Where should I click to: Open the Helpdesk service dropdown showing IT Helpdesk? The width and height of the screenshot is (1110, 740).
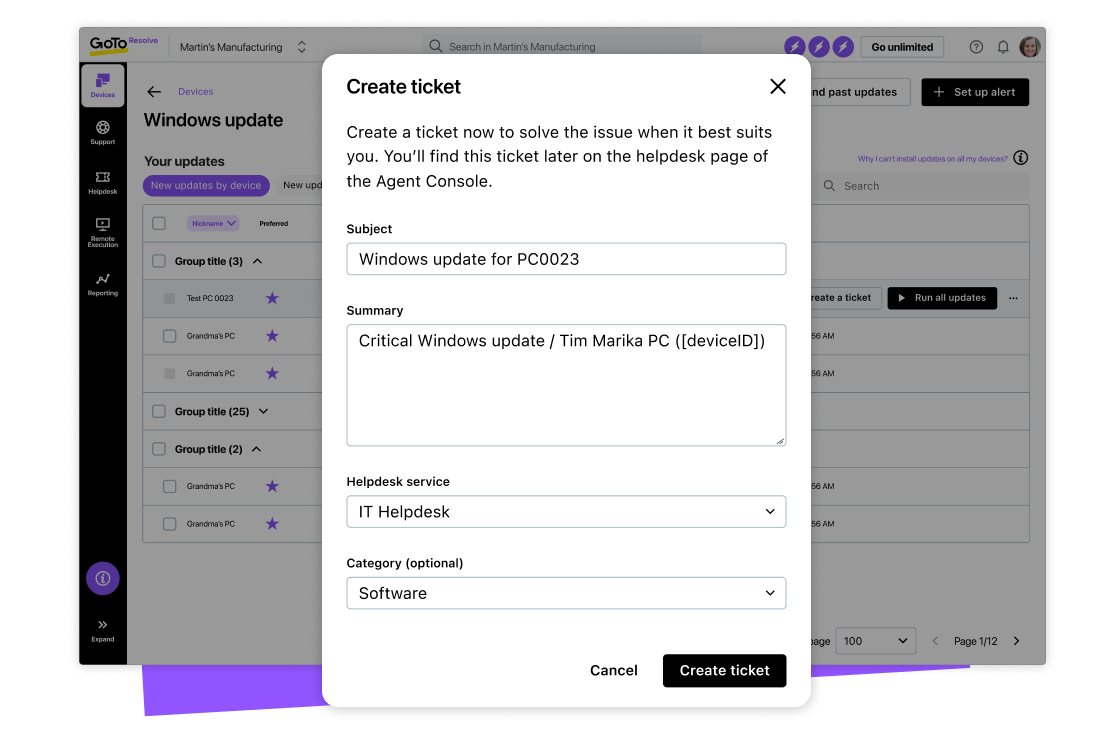click(566, 511)
